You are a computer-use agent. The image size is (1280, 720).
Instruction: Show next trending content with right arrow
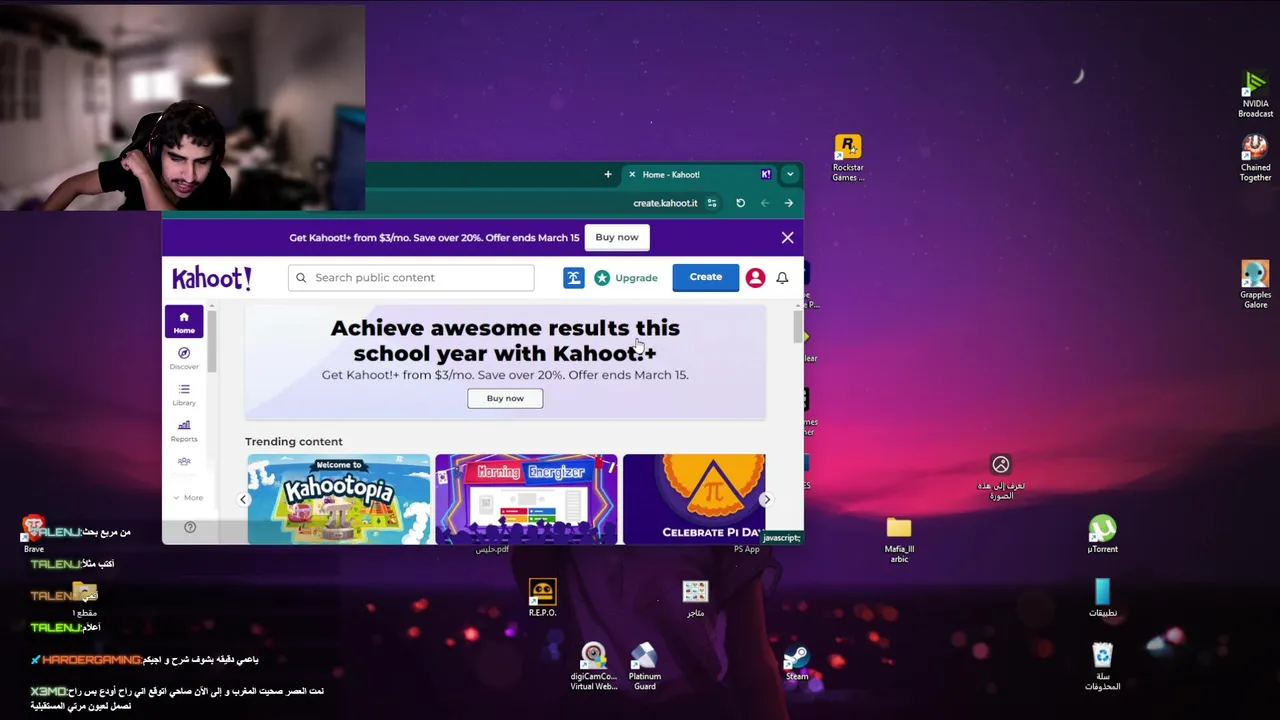(766, 499)
